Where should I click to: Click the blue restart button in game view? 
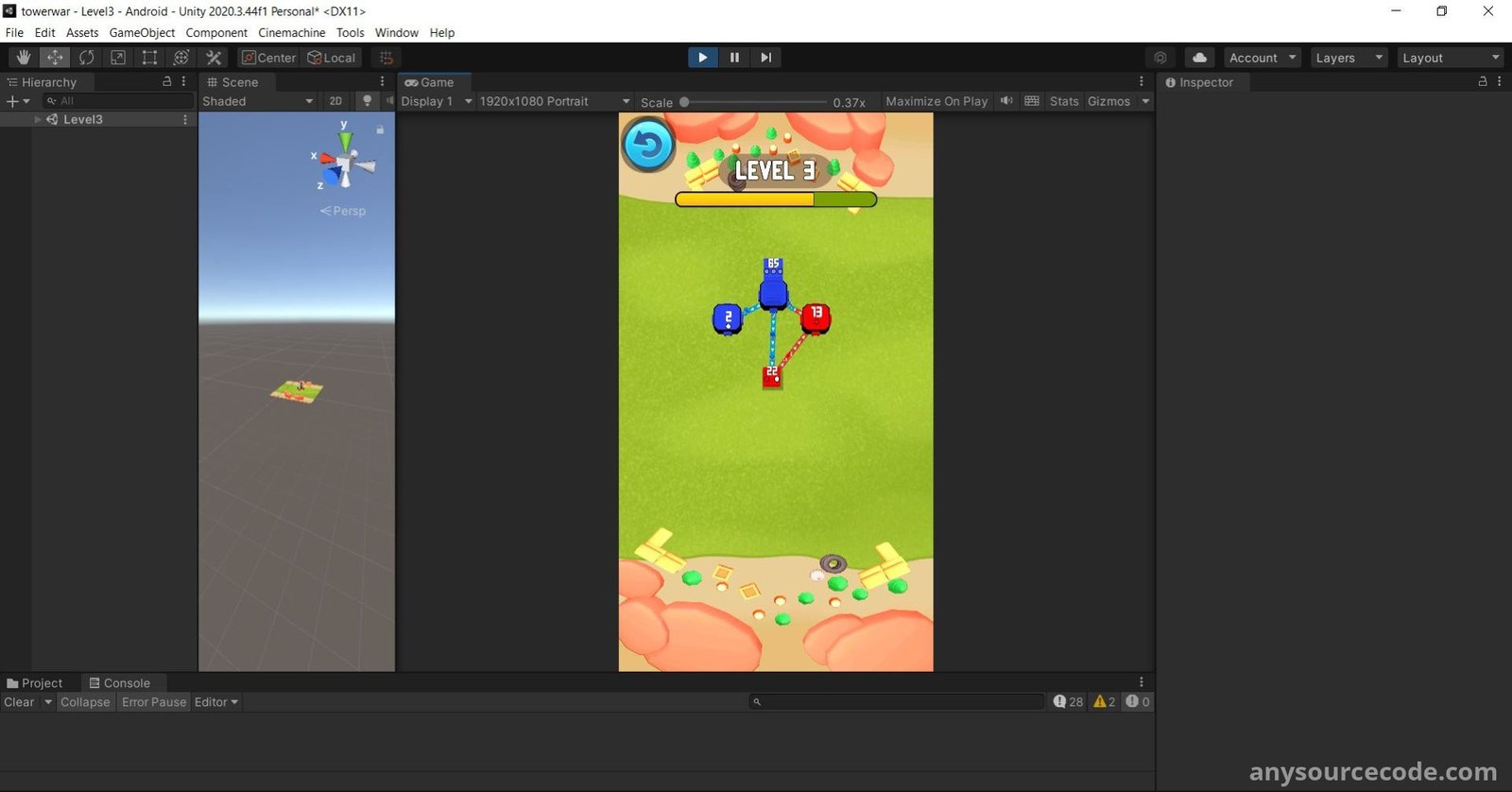[648, 146]
